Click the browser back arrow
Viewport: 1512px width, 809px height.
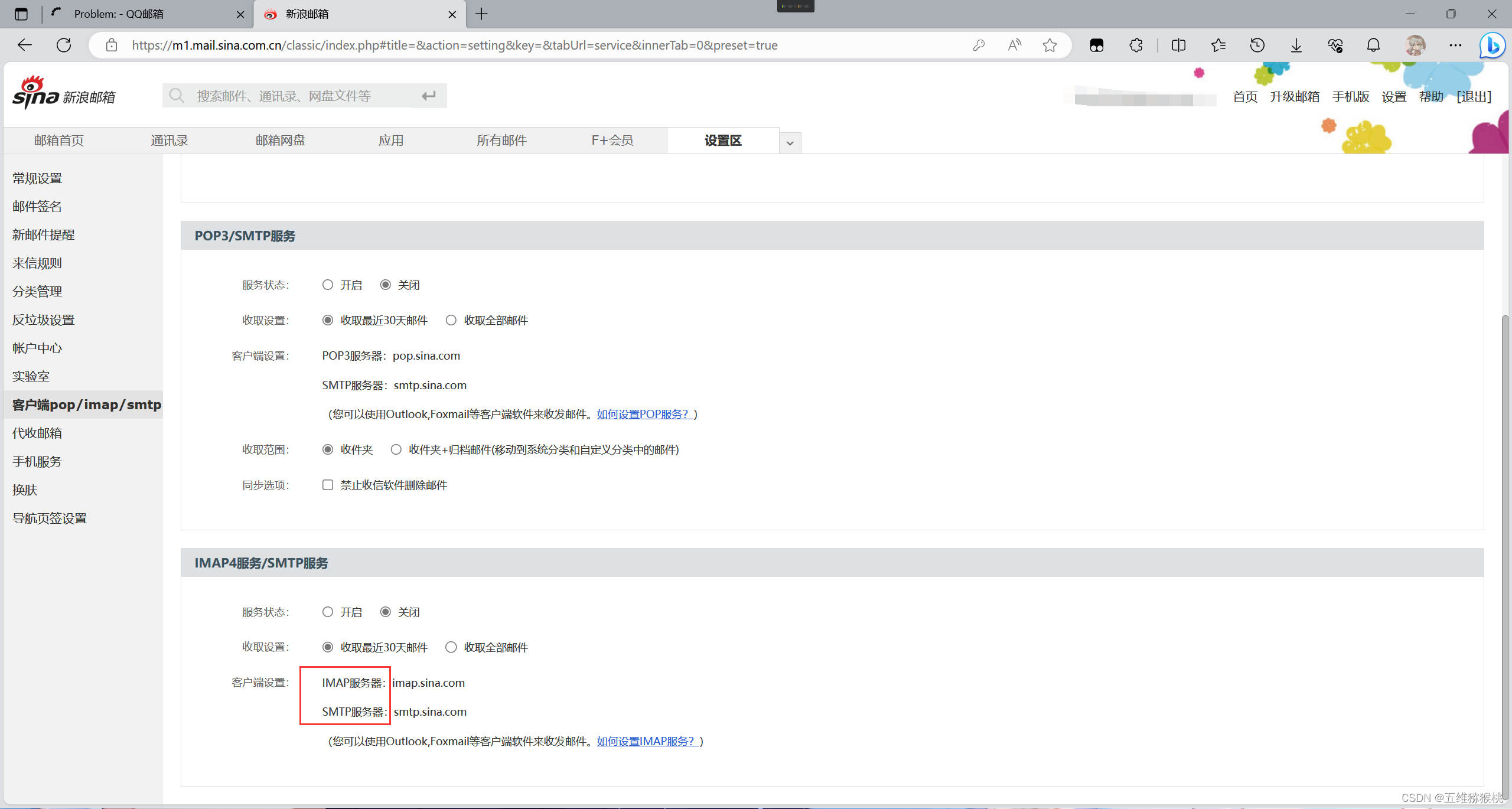[25, 45]
